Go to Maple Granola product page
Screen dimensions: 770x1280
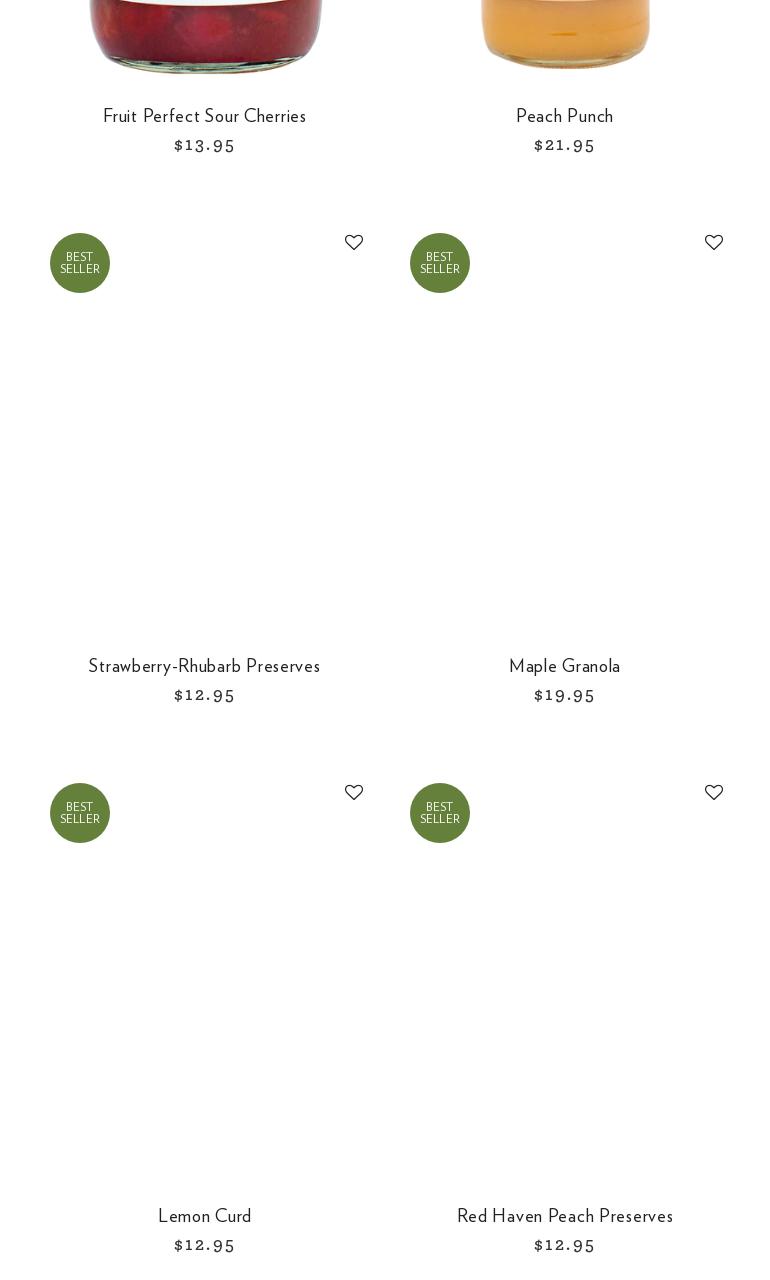564,666
